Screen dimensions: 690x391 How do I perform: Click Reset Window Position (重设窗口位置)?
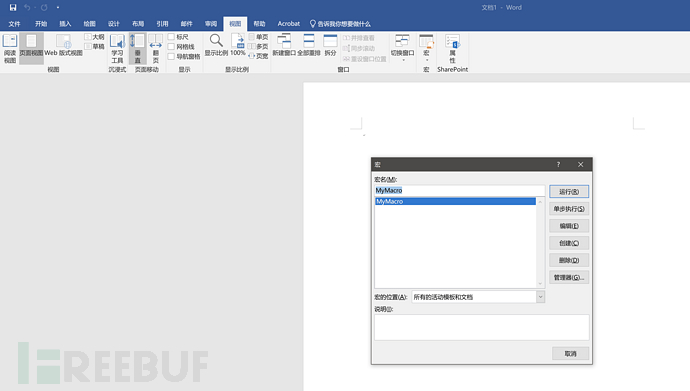coord(364,59)
